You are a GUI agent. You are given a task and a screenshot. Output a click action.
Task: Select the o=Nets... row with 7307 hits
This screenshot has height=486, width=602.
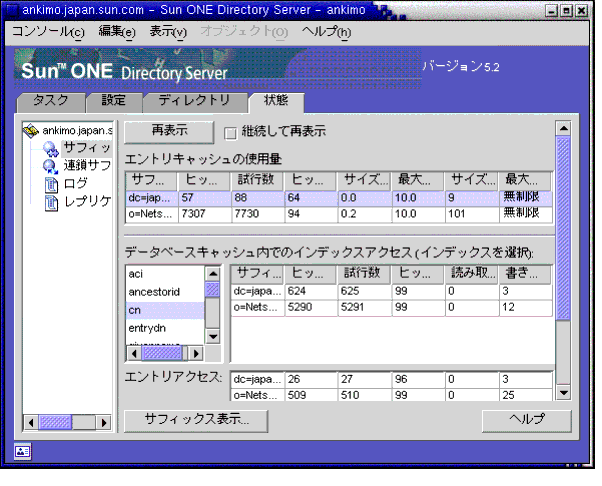pyautogui.click(x=339, y=214)
